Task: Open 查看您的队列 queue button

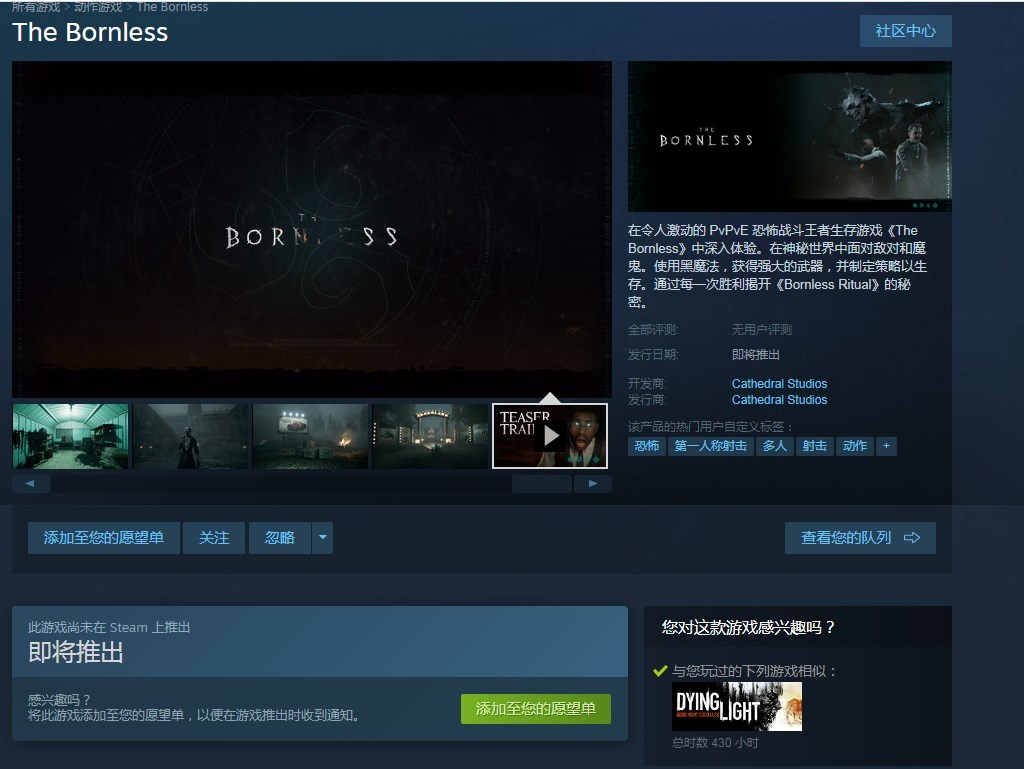Action: pyautogui.click(x=860, y=538)
